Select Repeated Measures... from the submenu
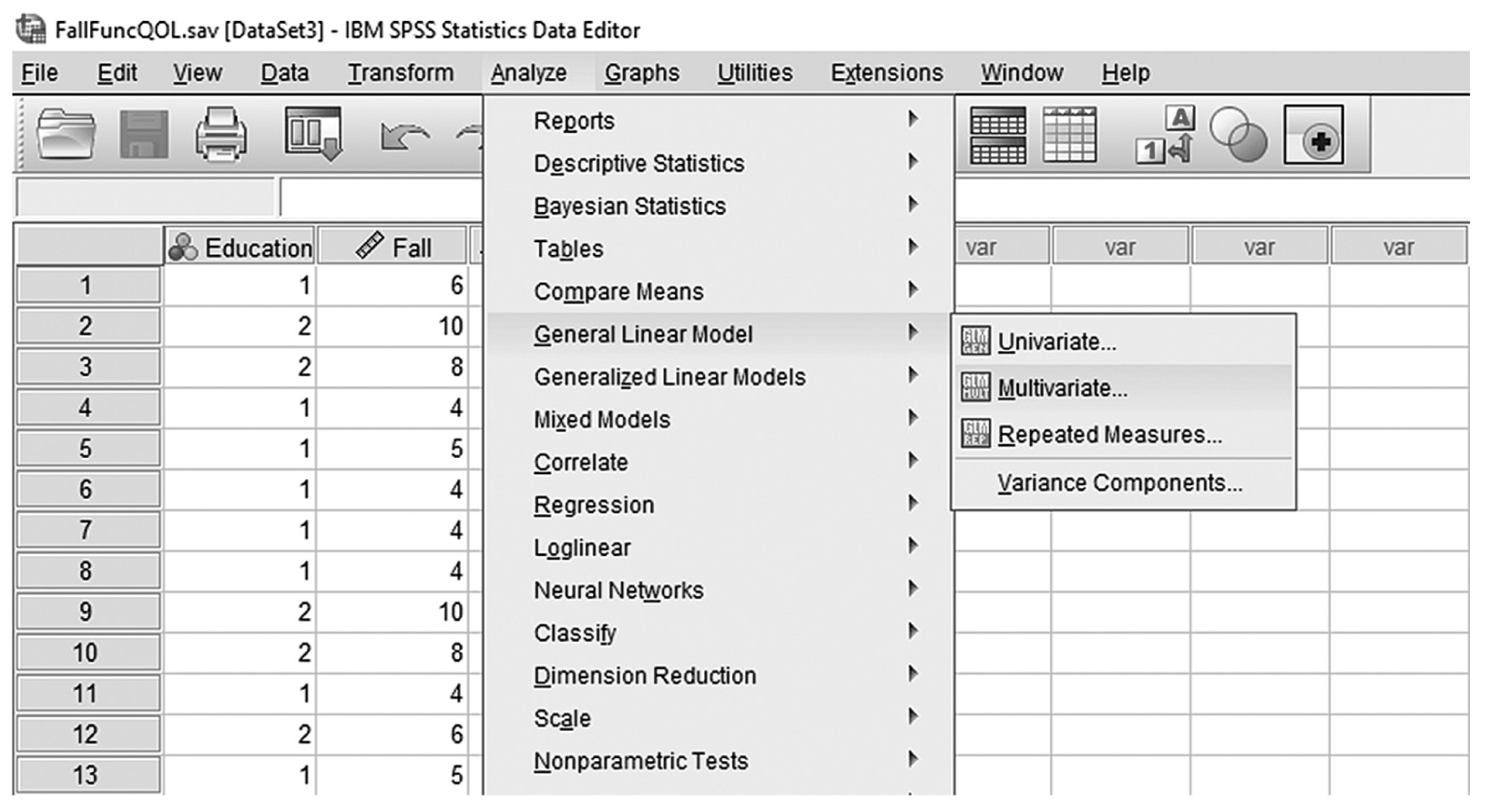Viewport: 1490px width, 812px height. pos(1123,434)
